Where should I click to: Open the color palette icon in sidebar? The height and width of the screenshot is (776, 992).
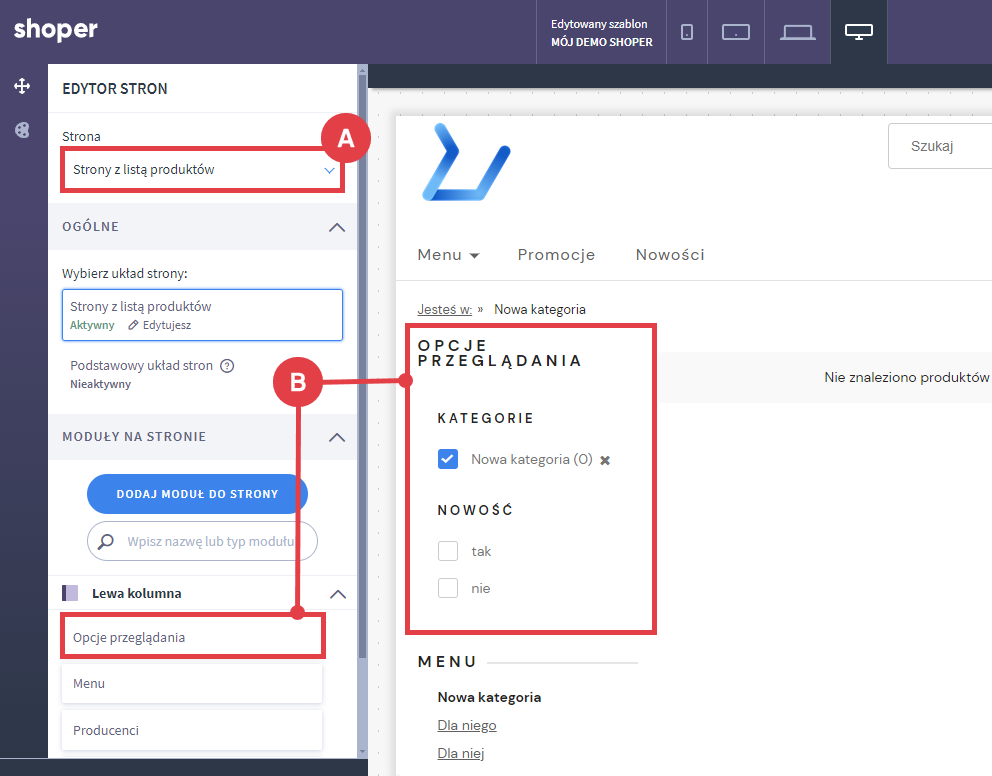(22, 130)
